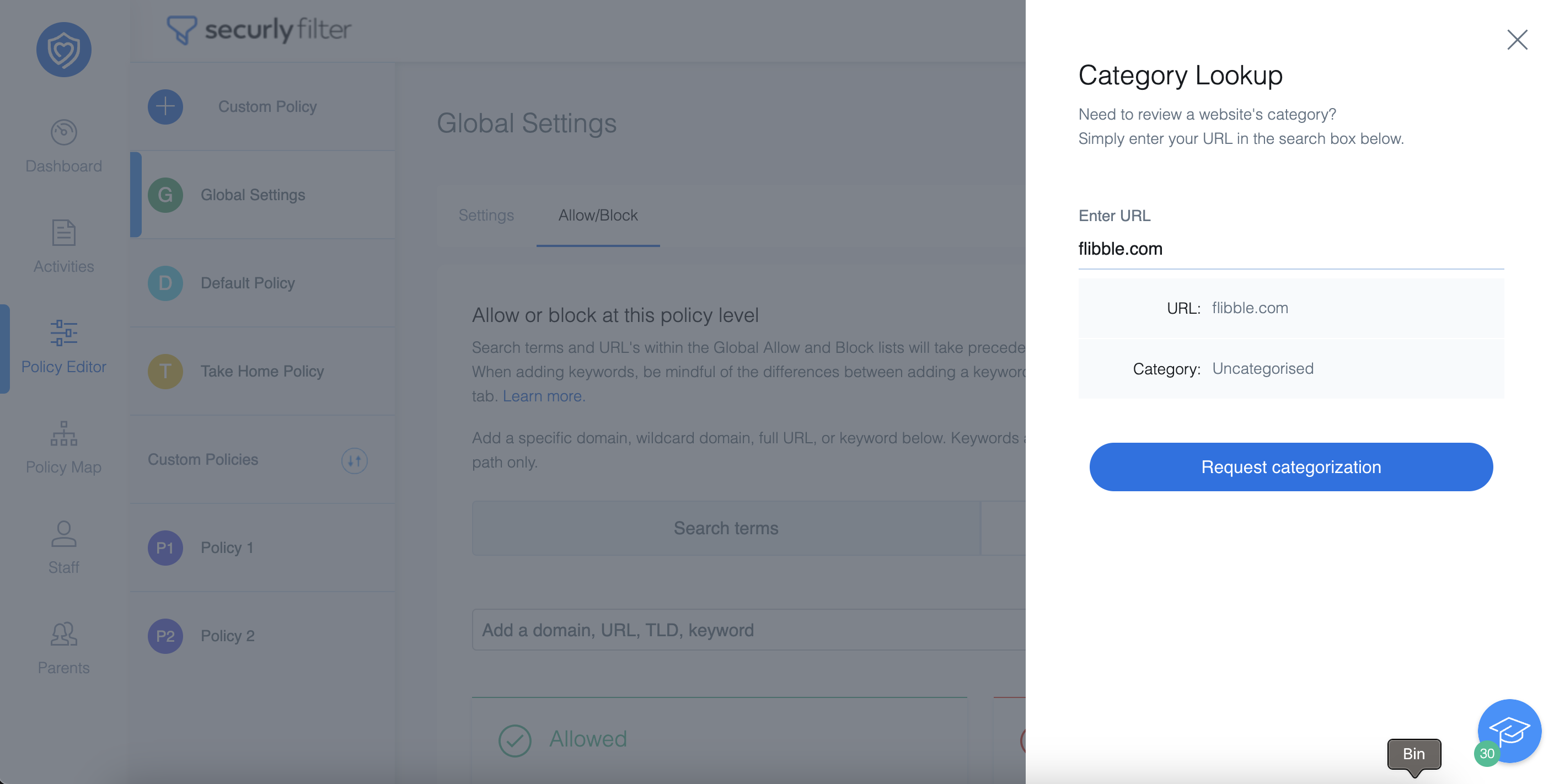Viewport: 1554px width, 784px height.
Task: Click the Policy Map label in sidebar
Action: 63,467
